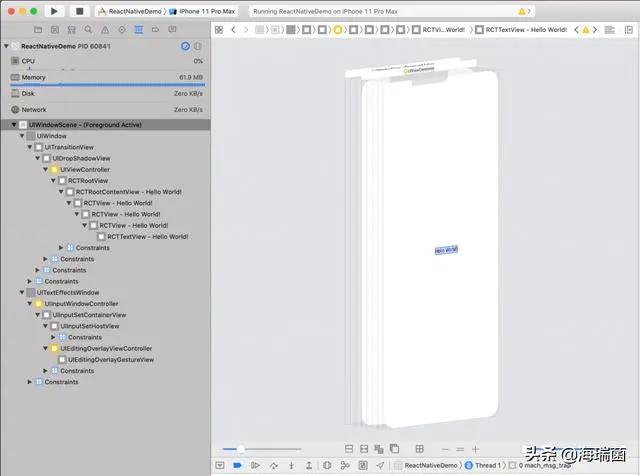Open the Source Control navigator icon
The image size is (640, 476).
pos(55,29)
